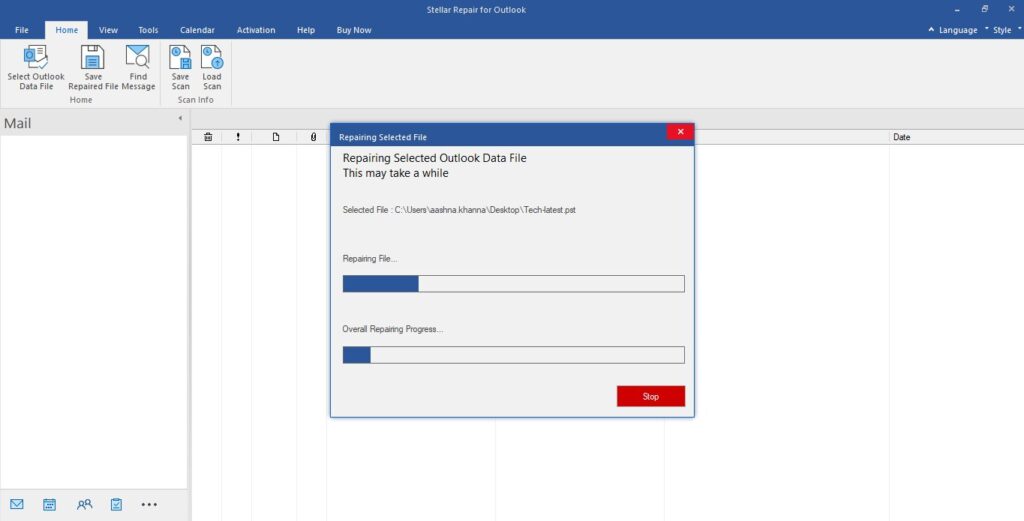Click the deleted items trash column header icon
The height and width of the screenshot is (521, 1024).
pos(208,137)
